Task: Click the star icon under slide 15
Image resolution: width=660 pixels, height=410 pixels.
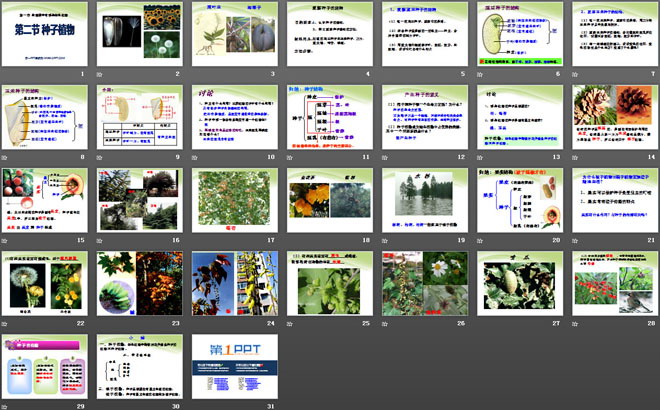Action: [6, 241]
